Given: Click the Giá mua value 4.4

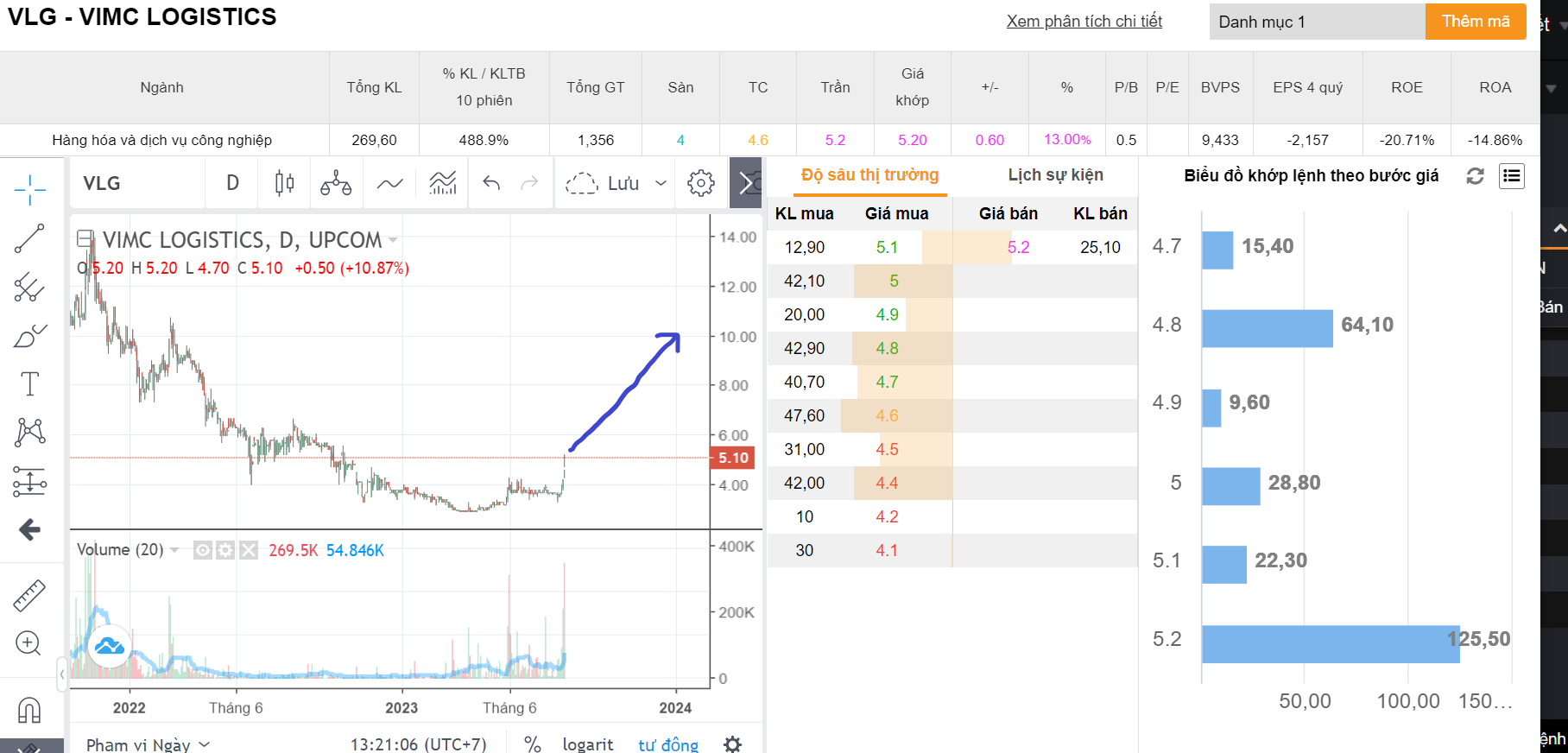Looking at the screenshot, I should (x=887, y=483).
